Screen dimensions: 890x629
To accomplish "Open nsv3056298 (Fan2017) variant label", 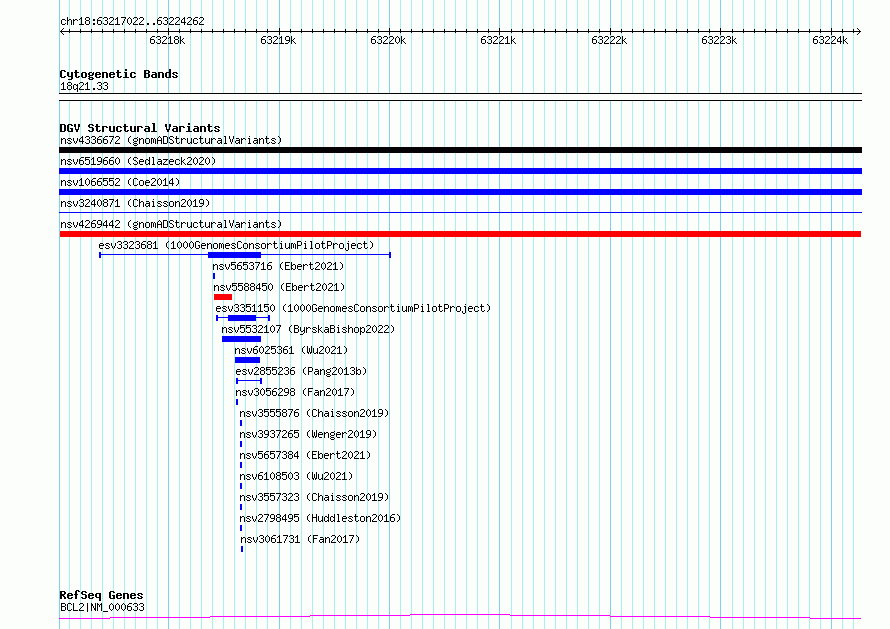I will click(295, 392).
